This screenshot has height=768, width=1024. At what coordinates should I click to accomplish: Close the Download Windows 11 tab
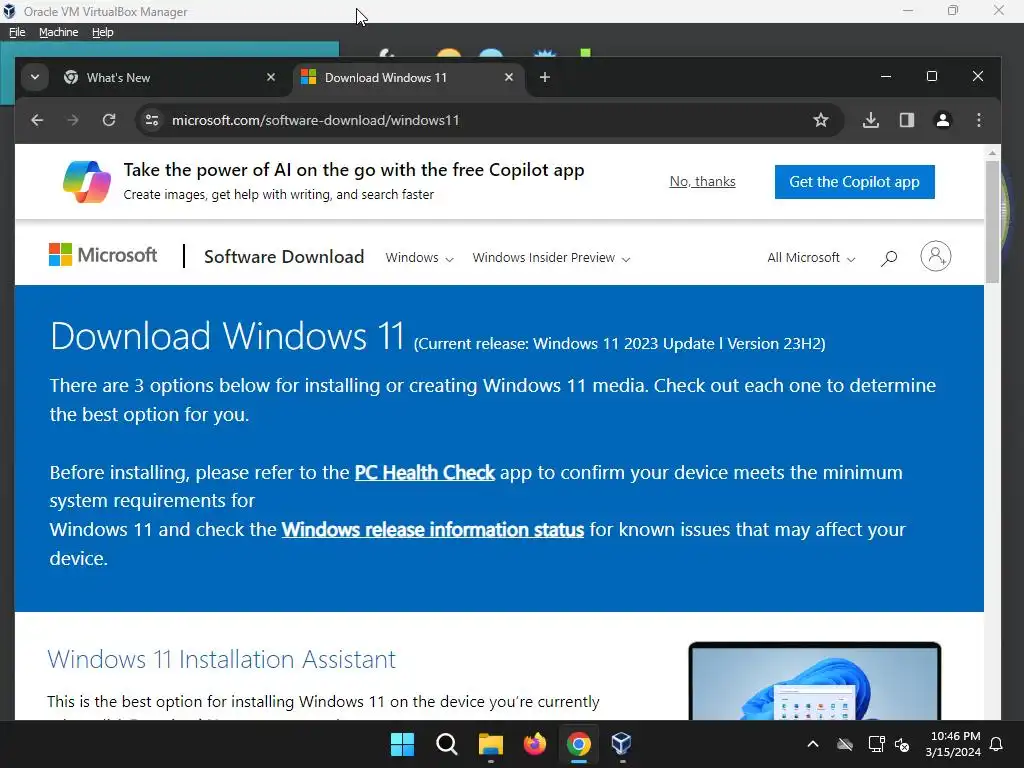(x=509, y=78)
